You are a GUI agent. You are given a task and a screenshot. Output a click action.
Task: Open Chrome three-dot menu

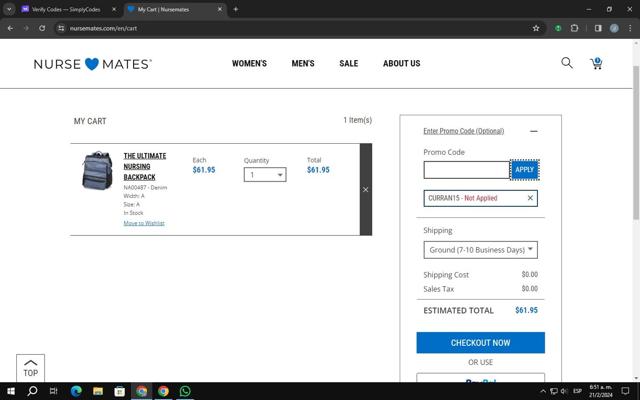coord(630,28)
